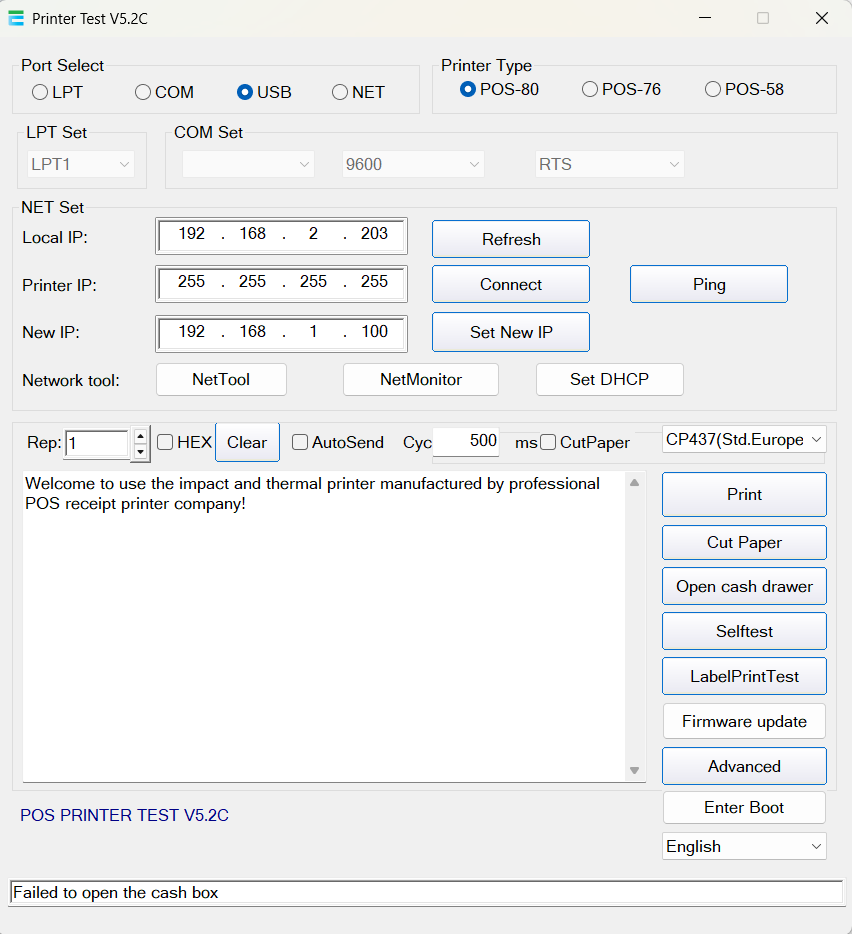
Task: Click the Set DHCP button
Action: 609,379
